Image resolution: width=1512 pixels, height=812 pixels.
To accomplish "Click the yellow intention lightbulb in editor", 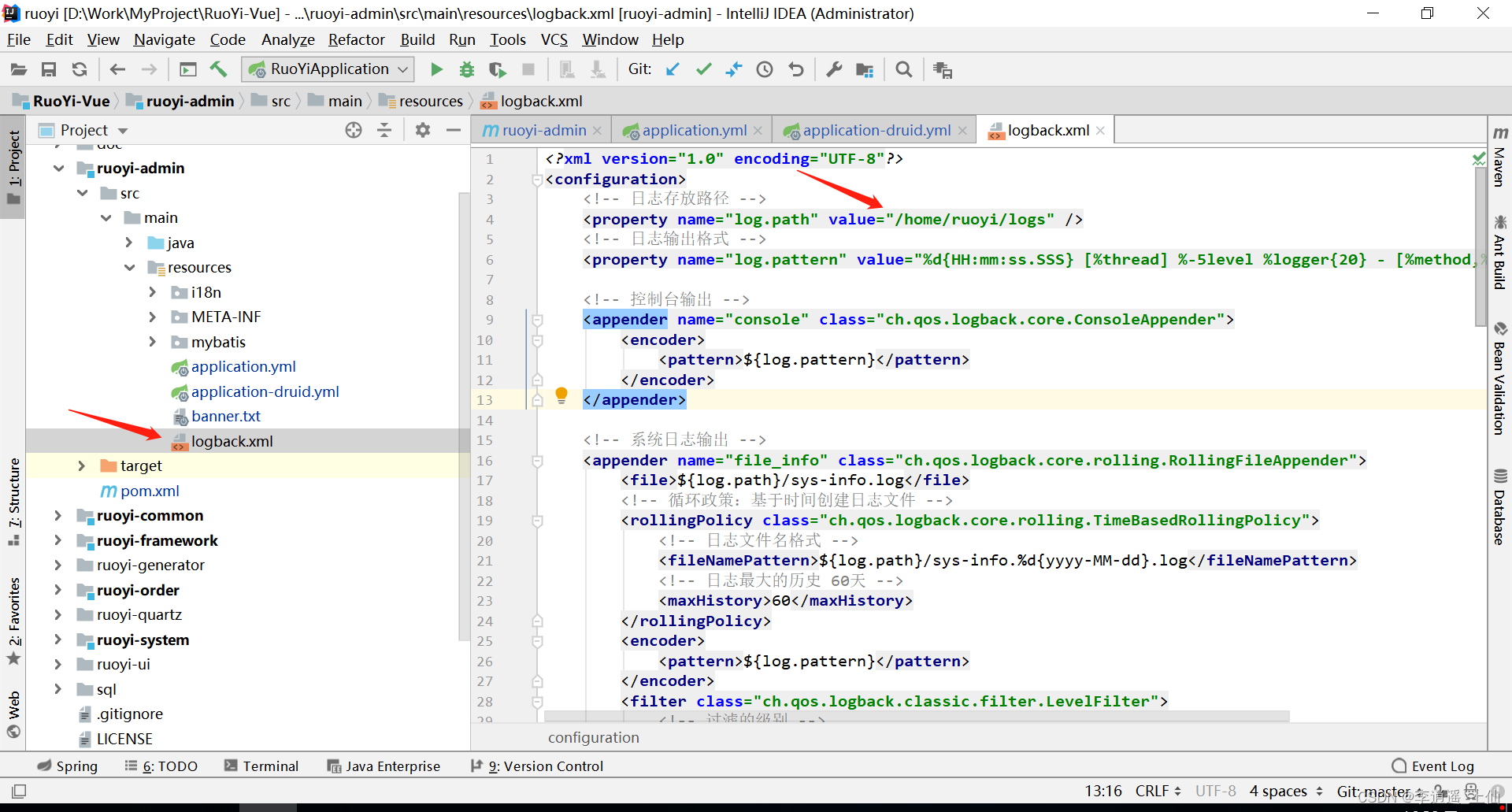I will (561, 395).
